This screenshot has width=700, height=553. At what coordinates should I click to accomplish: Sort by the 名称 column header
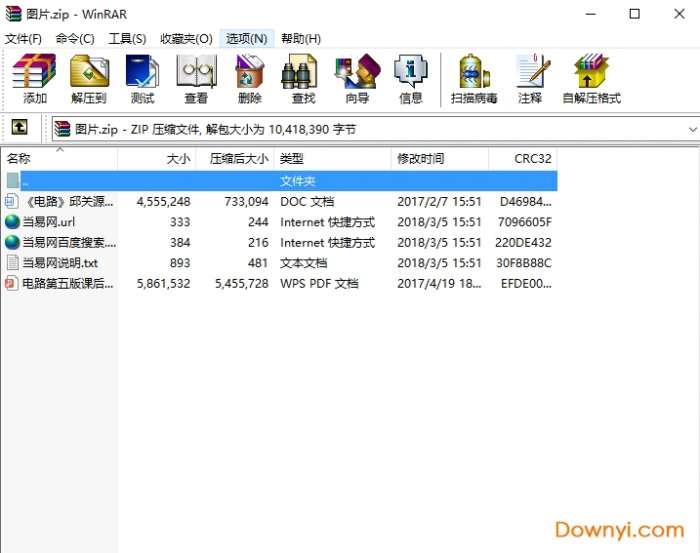(x=59, y=159)
